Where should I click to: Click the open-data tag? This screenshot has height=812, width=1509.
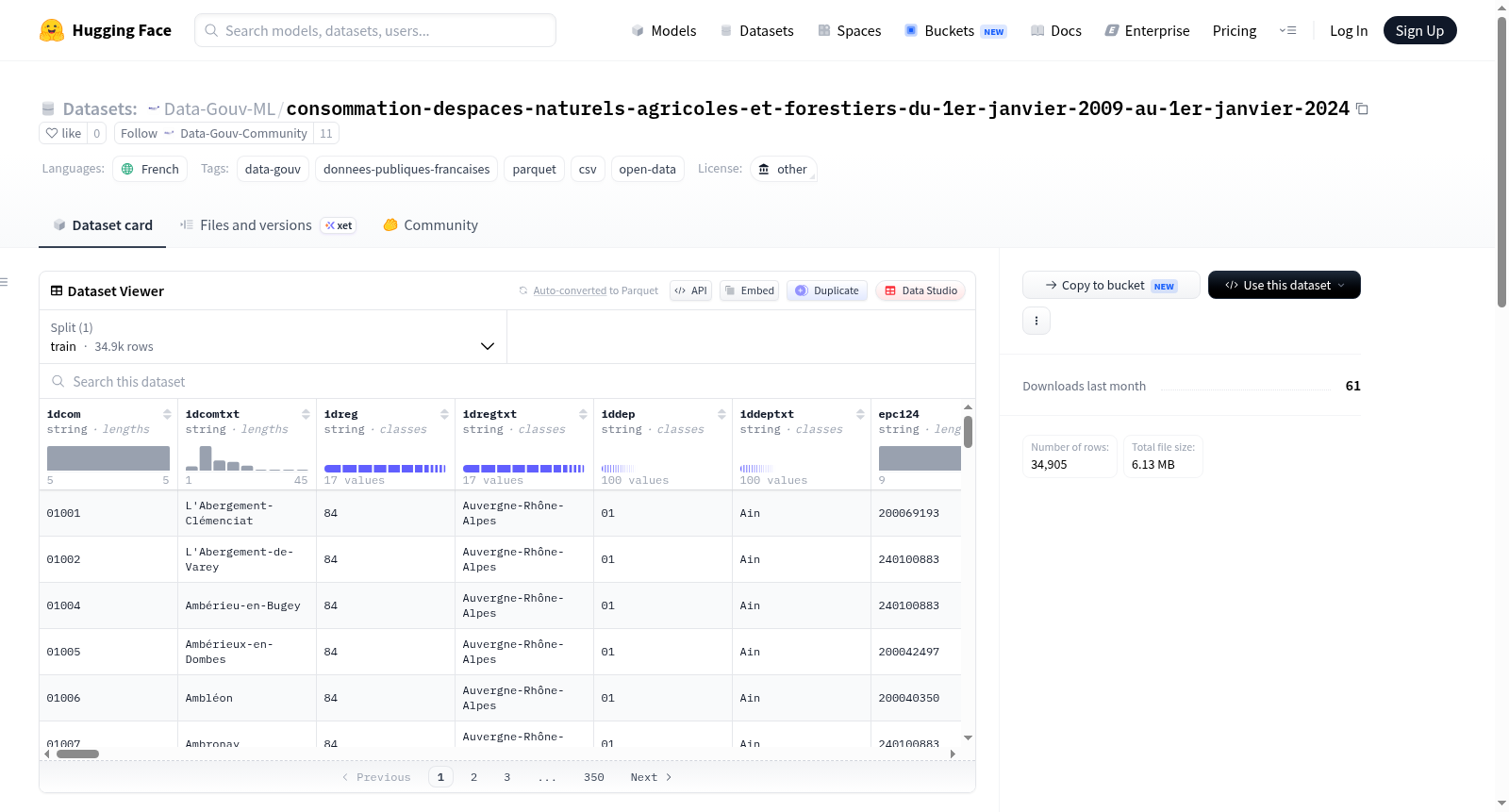tap(647, 170)
